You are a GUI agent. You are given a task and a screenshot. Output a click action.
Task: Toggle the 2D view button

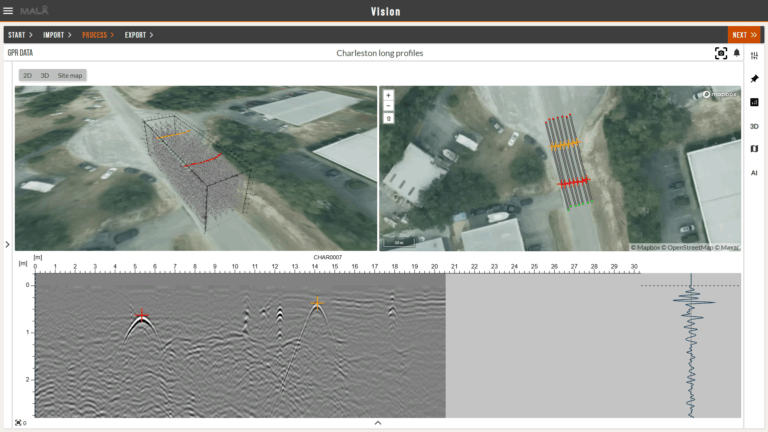[x=28, y=75]
